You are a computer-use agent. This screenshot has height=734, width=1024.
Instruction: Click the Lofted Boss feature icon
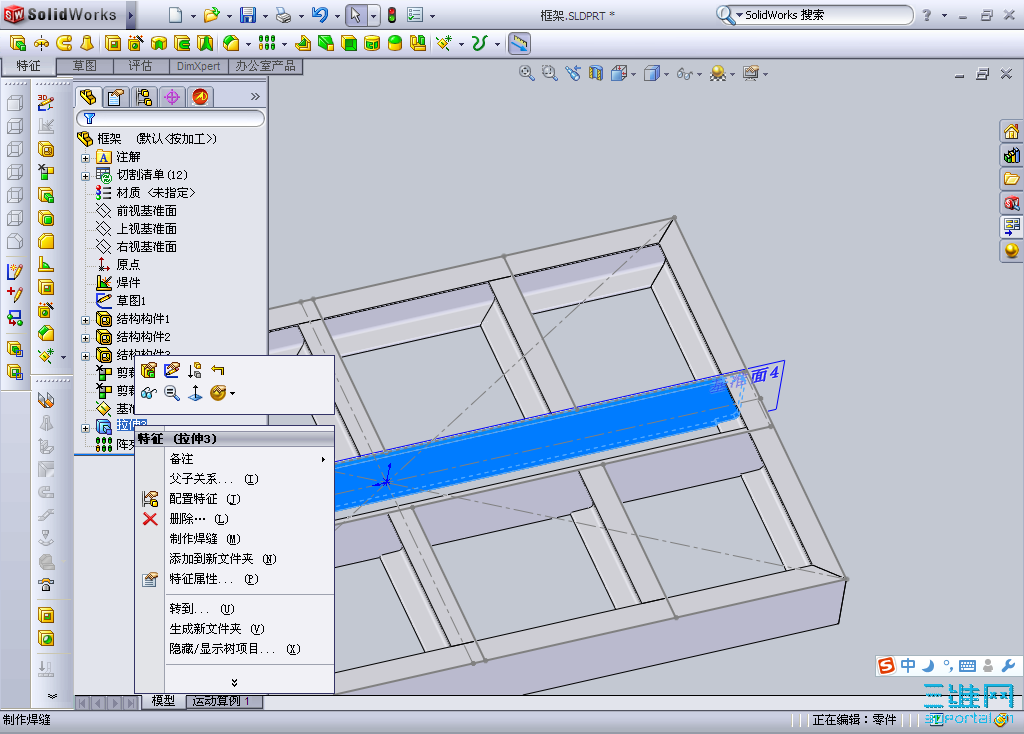tap(86, 43)
